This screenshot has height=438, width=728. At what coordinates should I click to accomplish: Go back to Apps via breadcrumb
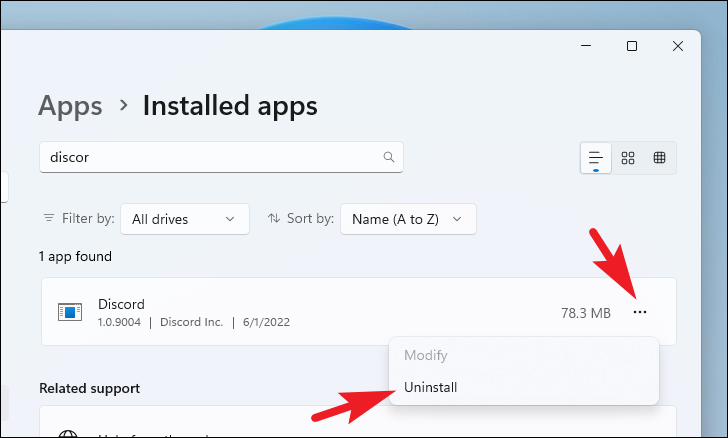click(x=70, y=105)
